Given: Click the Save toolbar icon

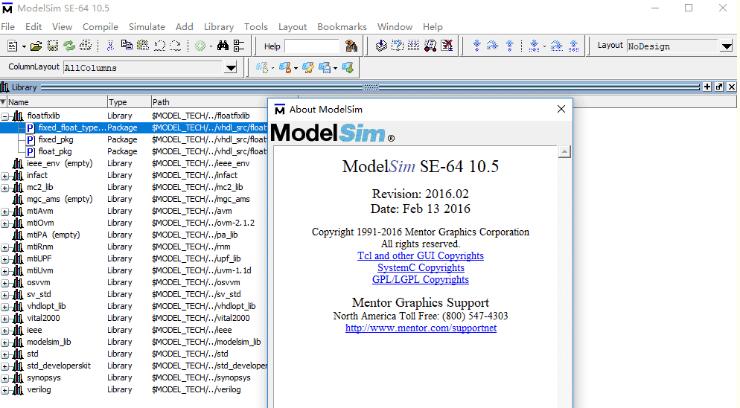Looking at the screenshot, I should (x=52, y=46).
